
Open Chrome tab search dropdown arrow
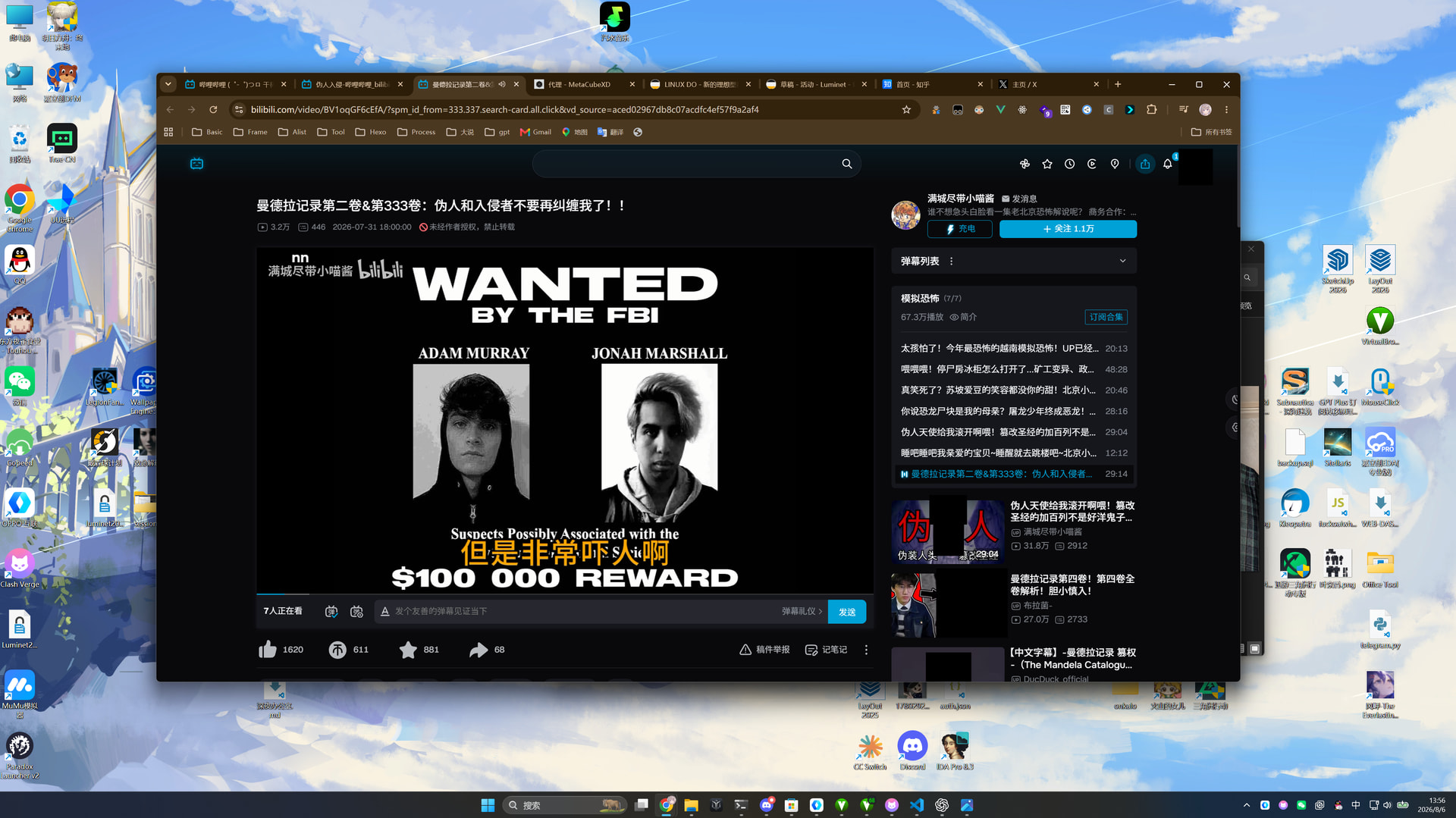[x=168, y=84]
